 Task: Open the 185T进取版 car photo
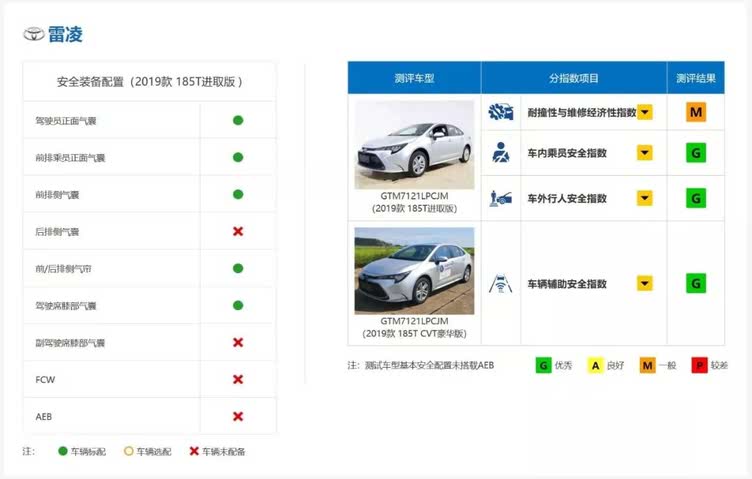[414, 144]
